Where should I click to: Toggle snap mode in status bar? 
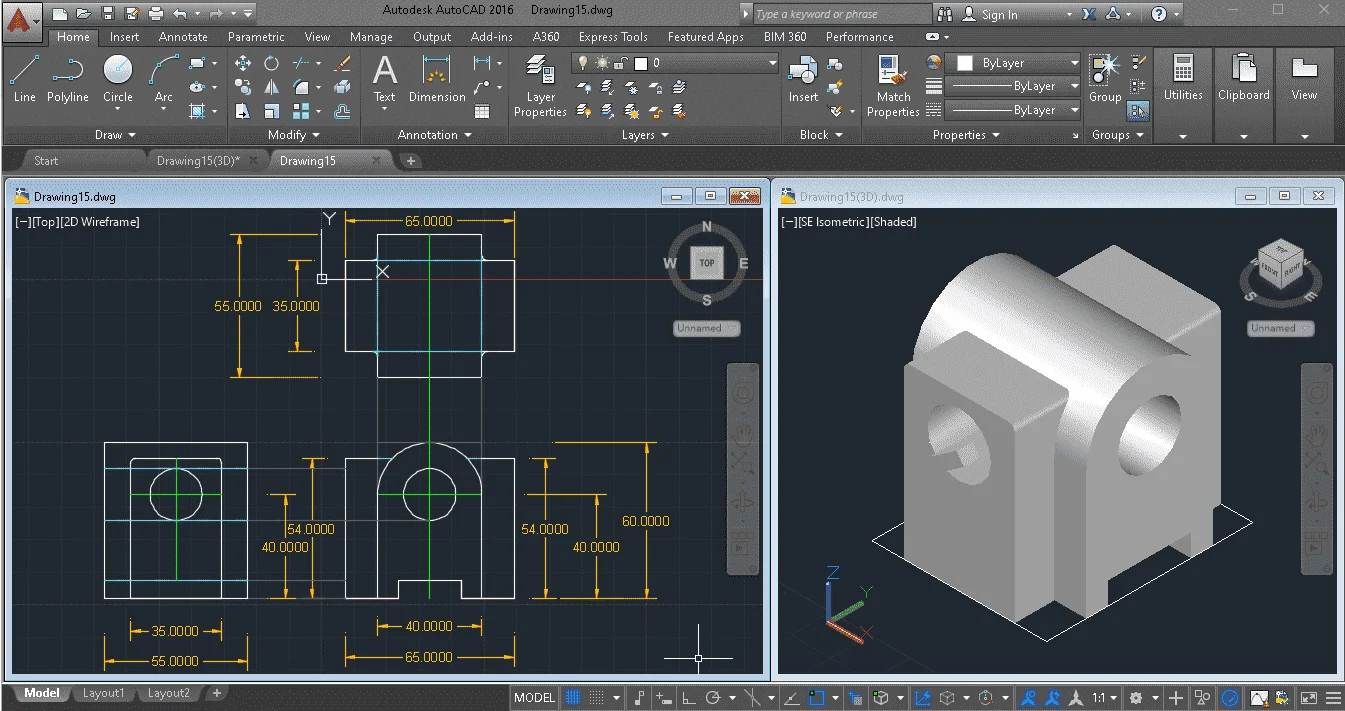(x=597, y=698)
